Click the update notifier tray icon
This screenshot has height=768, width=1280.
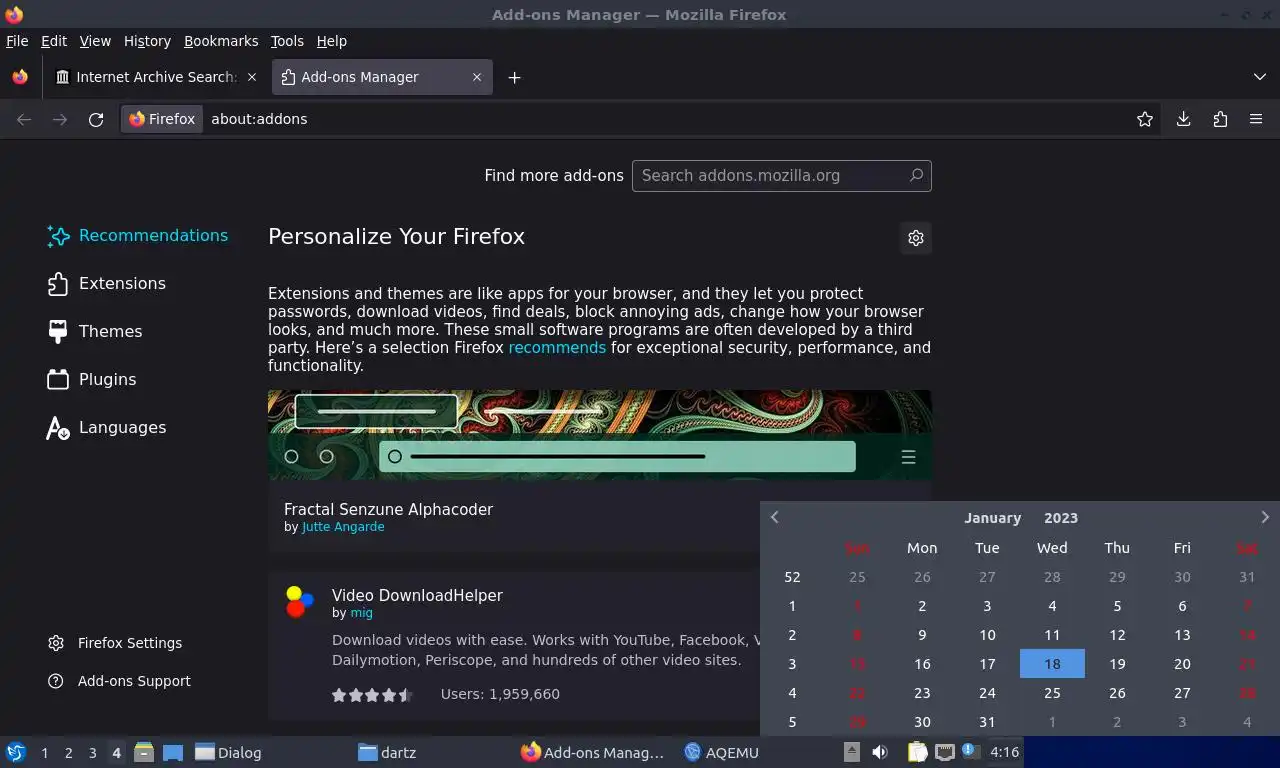pos(970,751)
